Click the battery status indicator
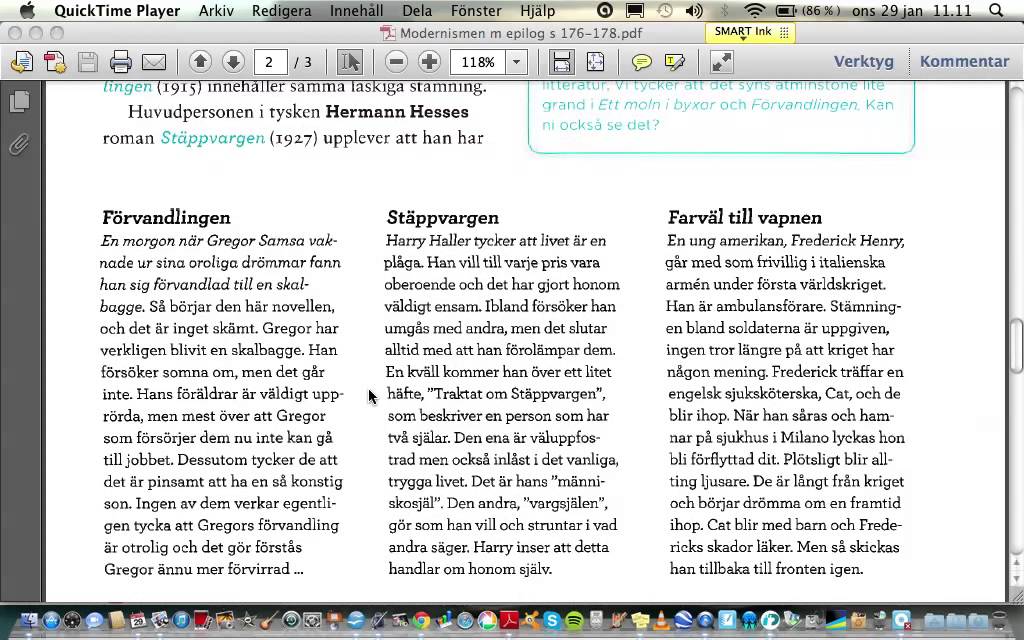1024x640 pixels. coord(807,10)
